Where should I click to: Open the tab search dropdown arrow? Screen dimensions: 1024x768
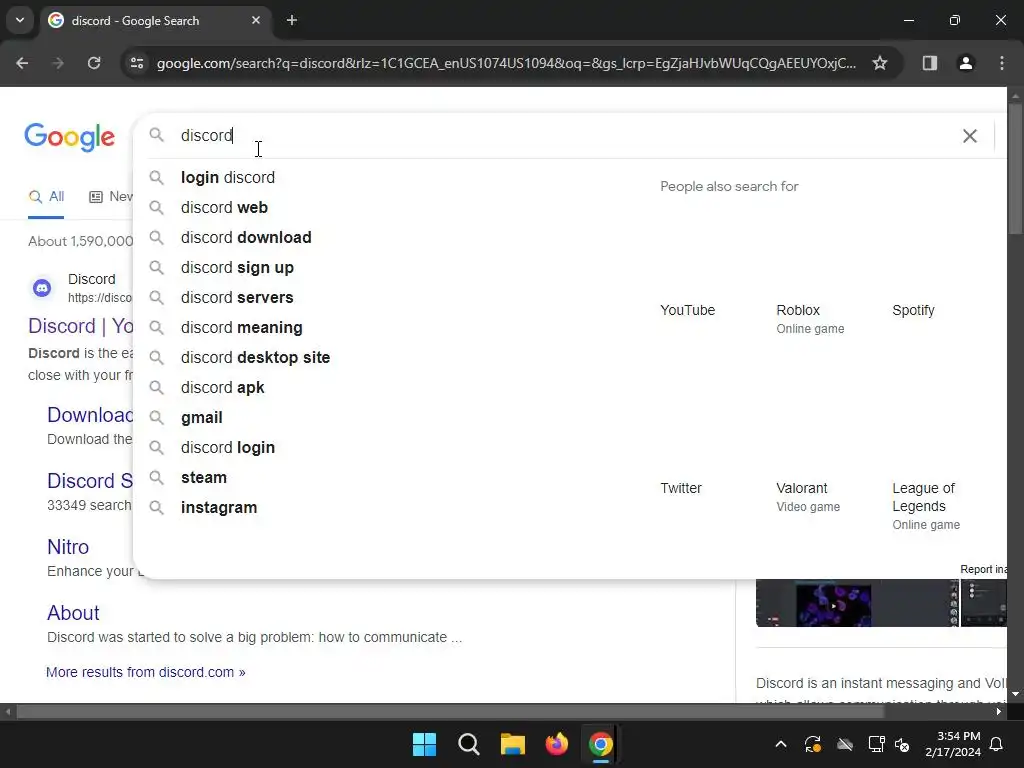(x=20, y=20)
